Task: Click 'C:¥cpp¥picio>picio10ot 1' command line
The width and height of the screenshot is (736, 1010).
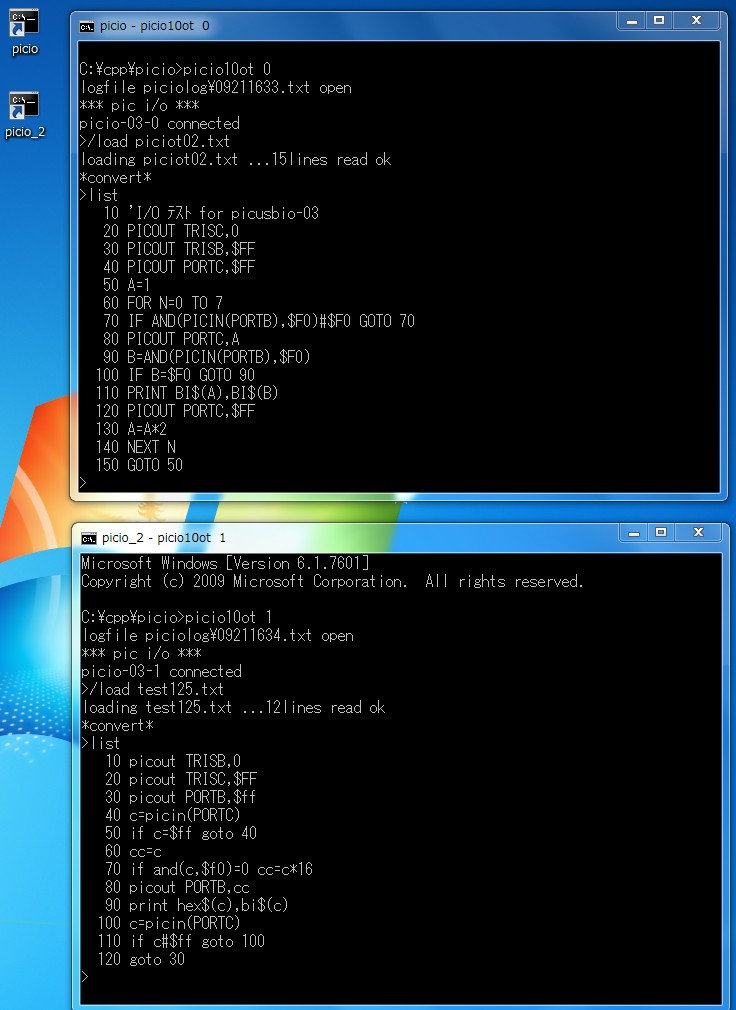Action: (177, 618)
